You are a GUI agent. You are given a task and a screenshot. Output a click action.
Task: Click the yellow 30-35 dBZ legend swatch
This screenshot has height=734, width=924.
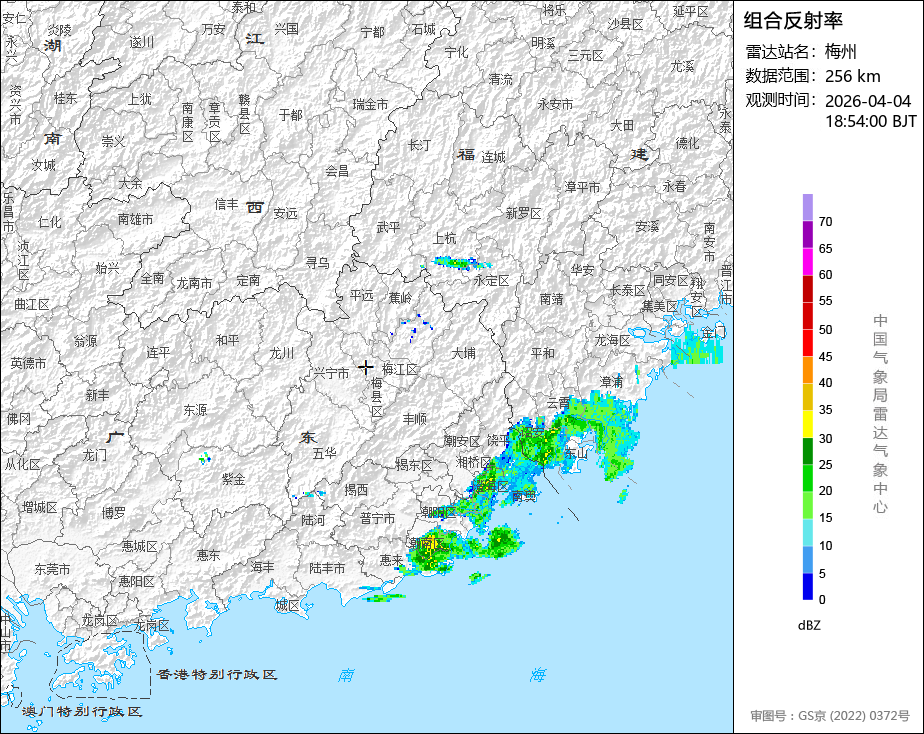tap(807, 424)
